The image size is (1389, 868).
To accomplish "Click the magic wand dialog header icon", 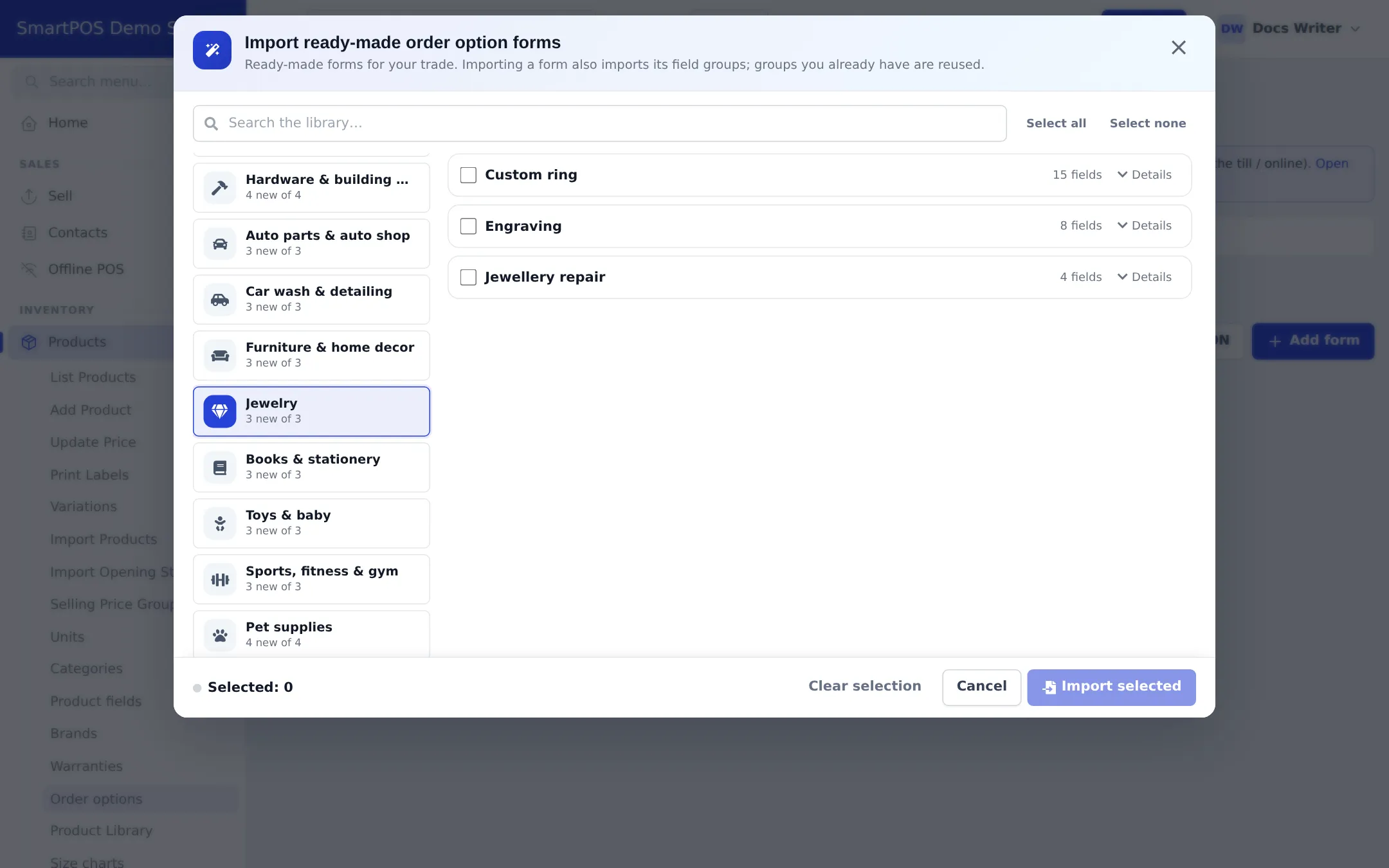I will coord(212,50).
